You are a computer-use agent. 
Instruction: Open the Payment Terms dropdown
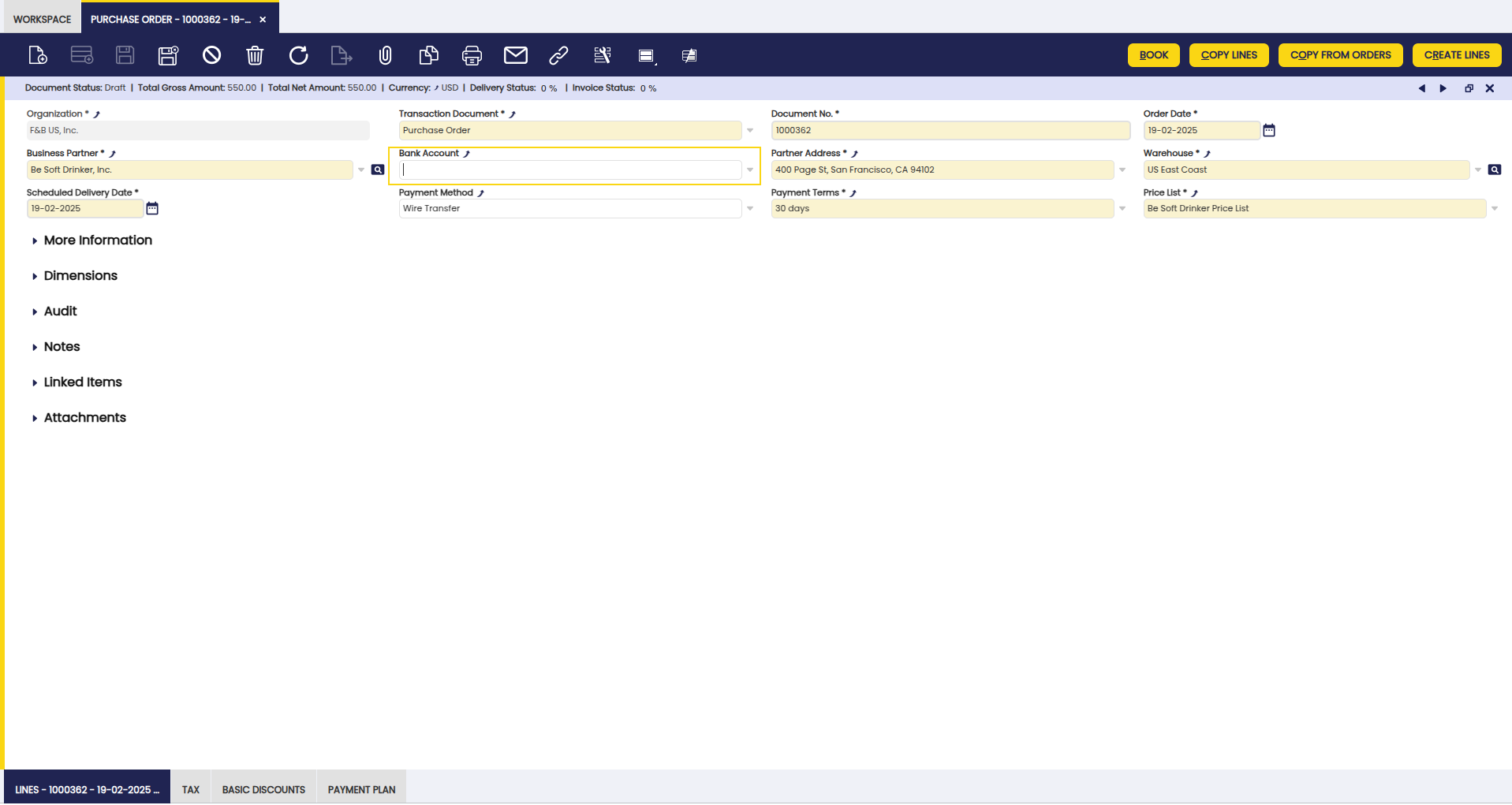pyautogui.click(x=1122, y=209)
